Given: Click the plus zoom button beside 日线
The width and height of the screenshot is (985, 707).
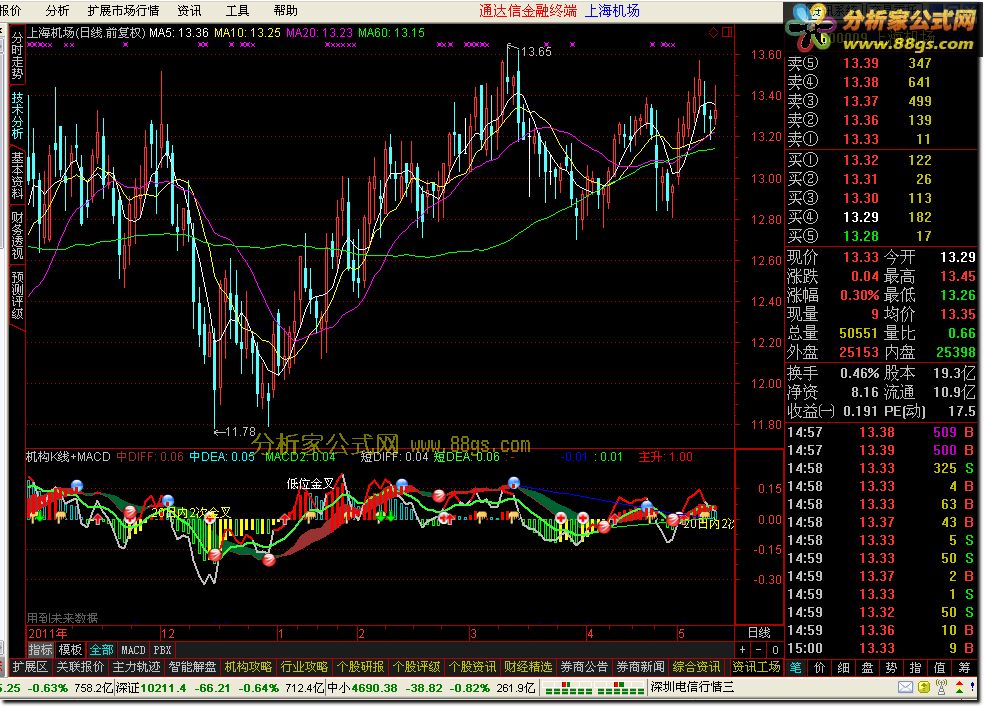Looking at the screenshot, I should (x=743, y=650).
